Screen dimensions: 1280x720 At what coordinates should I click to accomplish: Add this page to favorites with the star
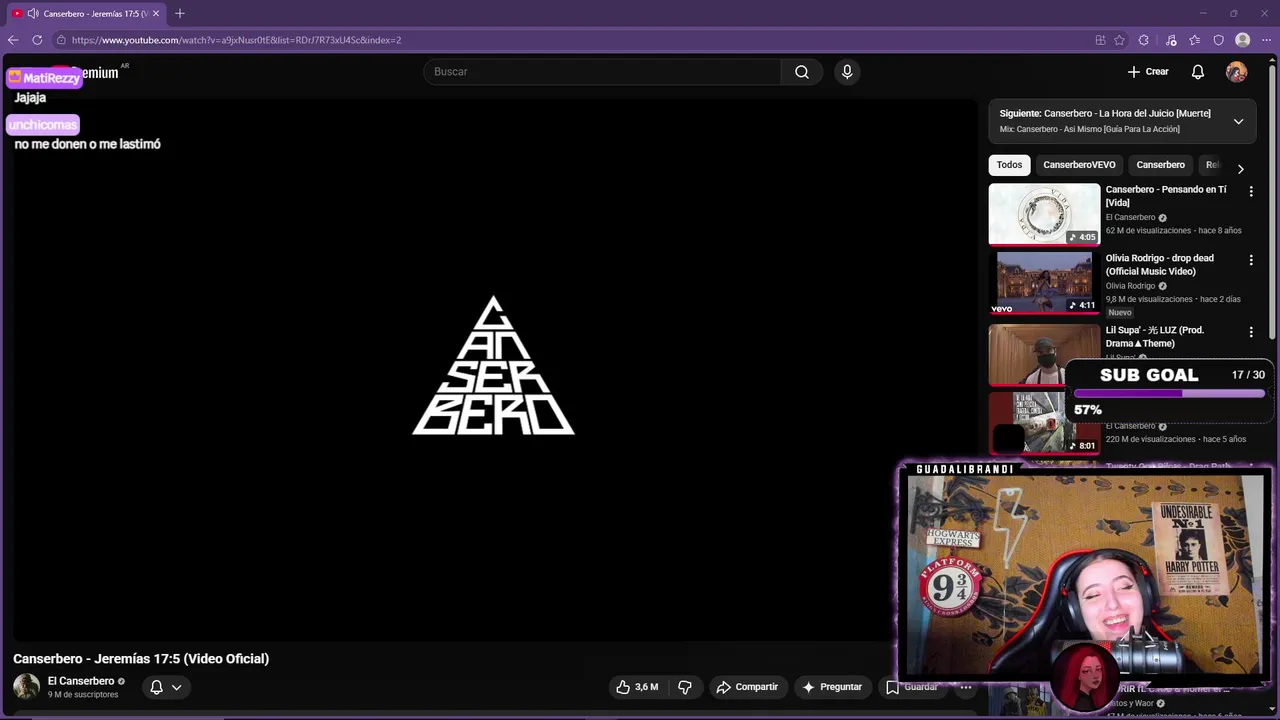click(x=1119, y=40)
